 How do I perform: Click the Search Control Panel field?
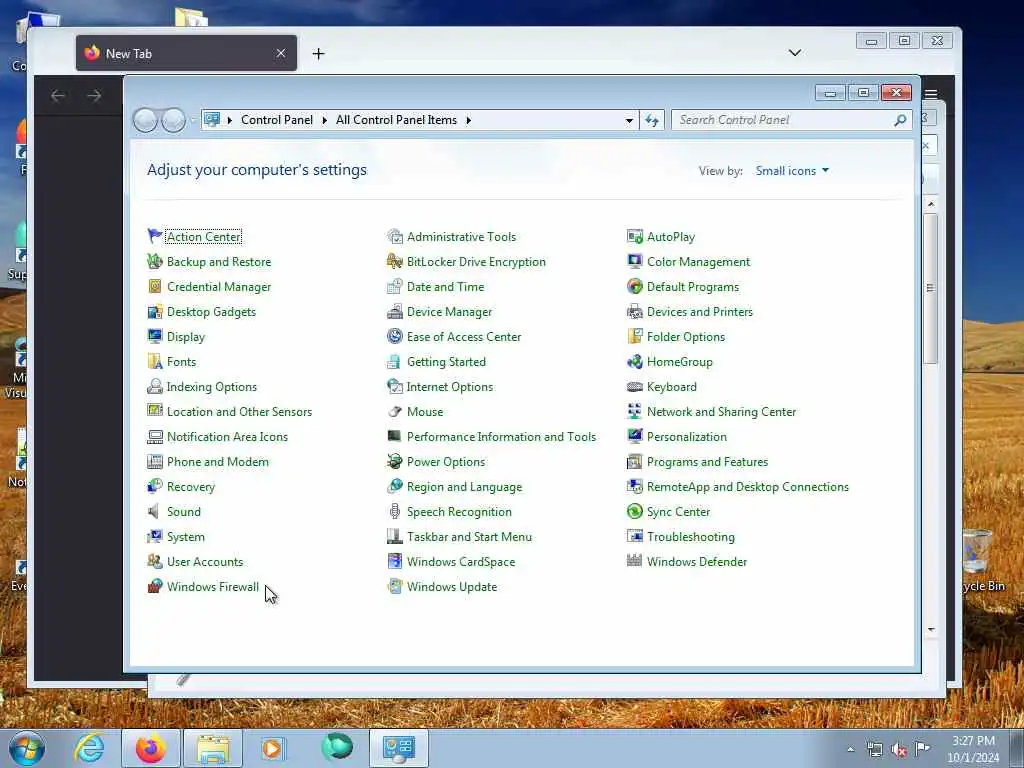pyautogui.click(x=791, y=120)
